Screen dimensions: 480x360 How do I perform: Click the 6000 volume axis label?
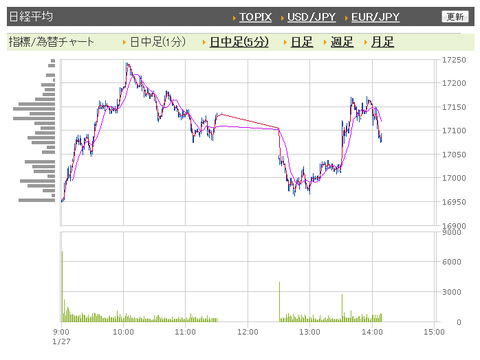(x=452, y=262)
